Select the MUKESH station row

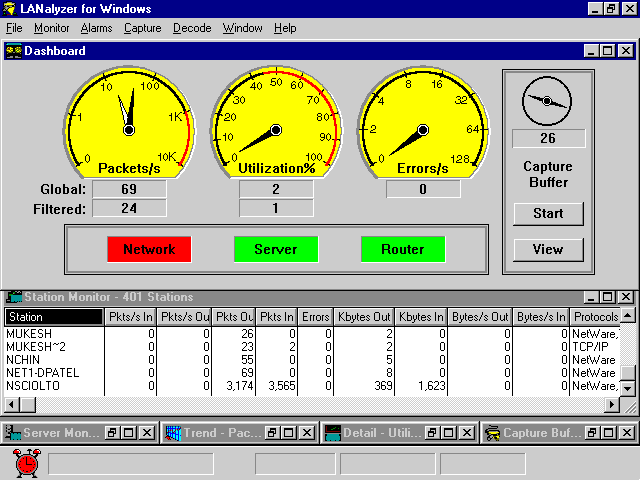(x=312, y=334)
